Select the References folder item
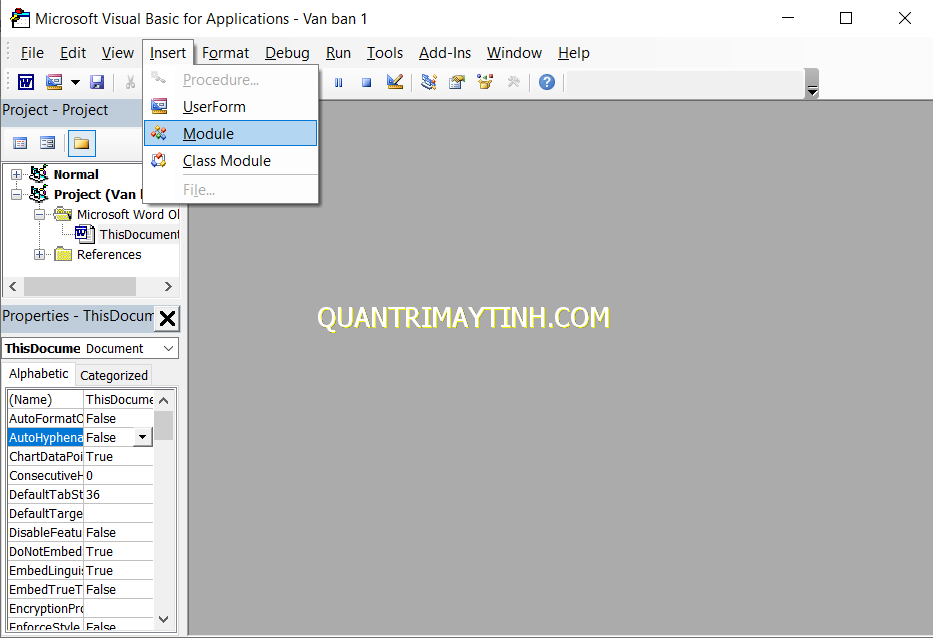 pos(109,255)
